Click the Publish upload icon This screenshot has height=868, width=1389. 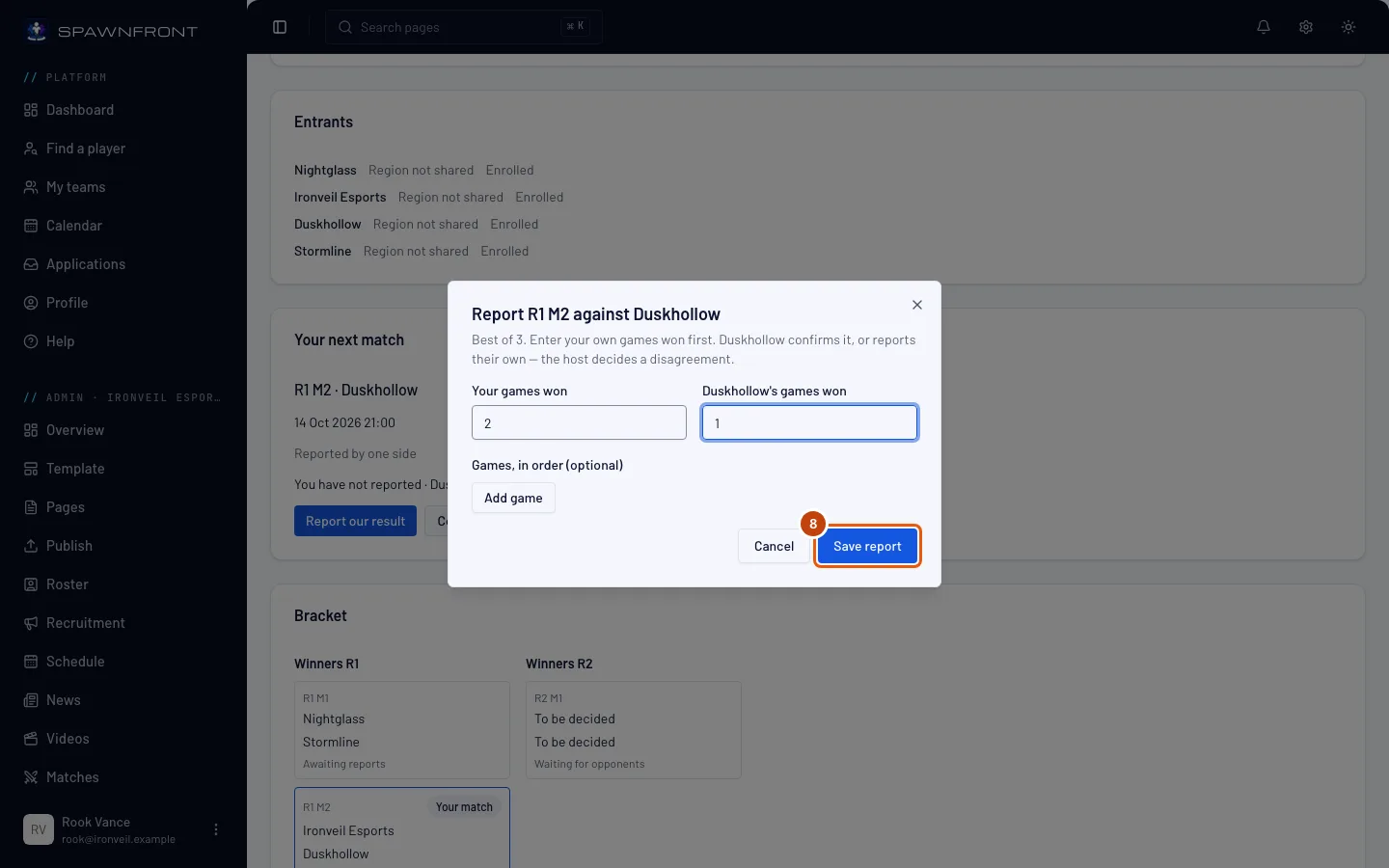coord(31,546)
